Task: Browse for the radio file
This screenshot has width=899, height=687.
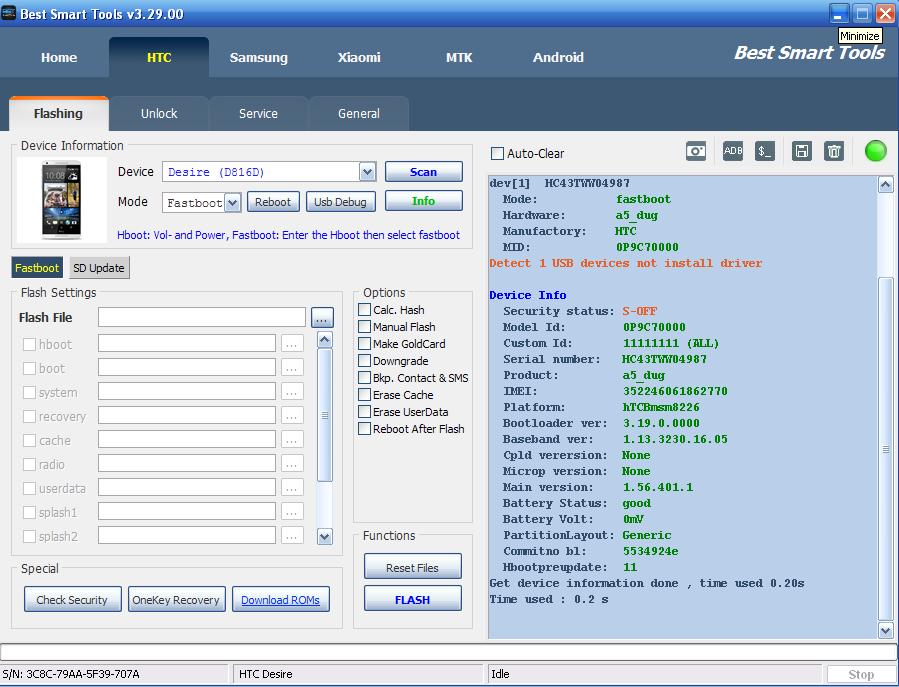Action: (292, 464)
